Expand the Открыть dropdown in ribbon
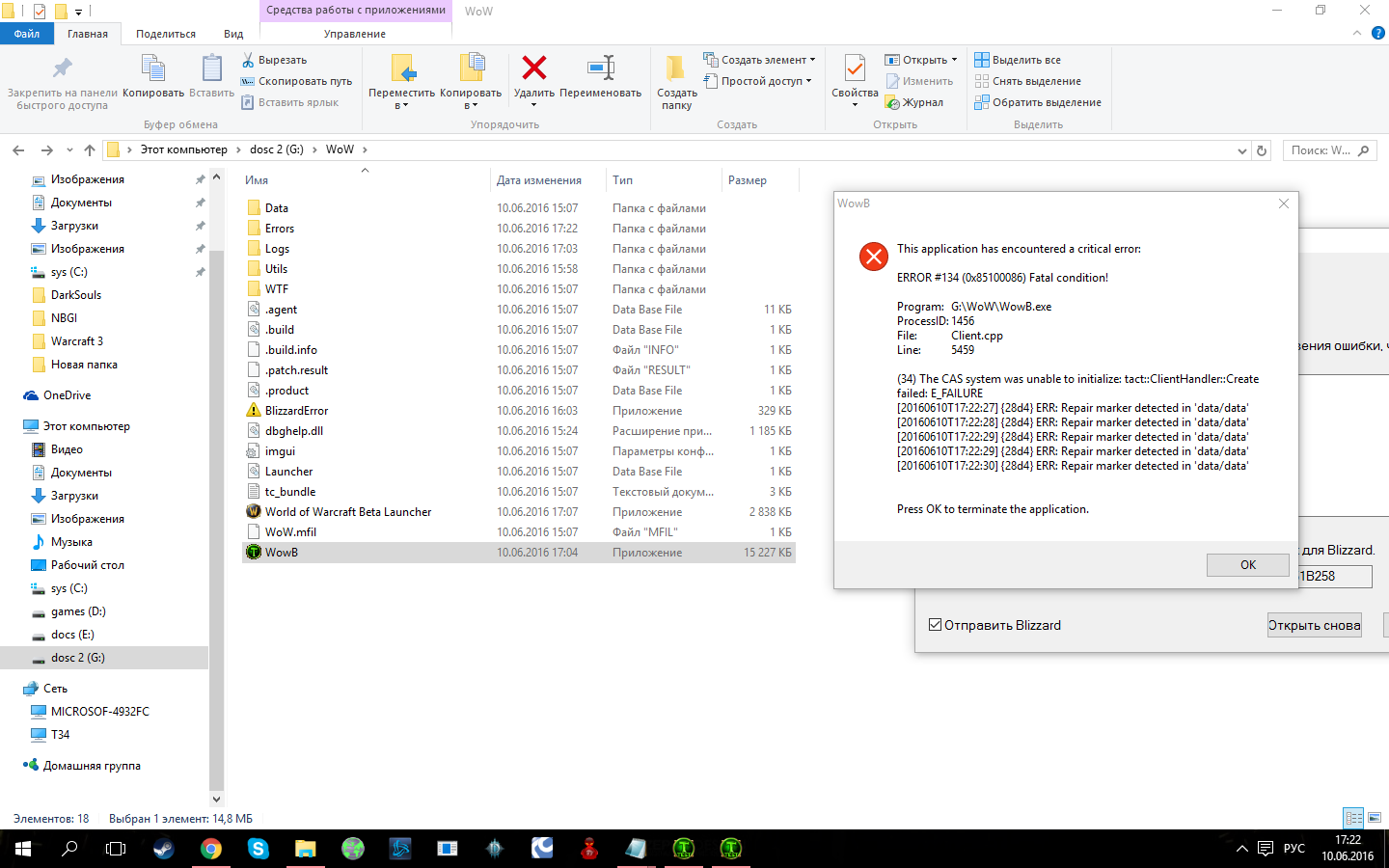This screenshot has height=868, width=1389. [x=954, y=60]
